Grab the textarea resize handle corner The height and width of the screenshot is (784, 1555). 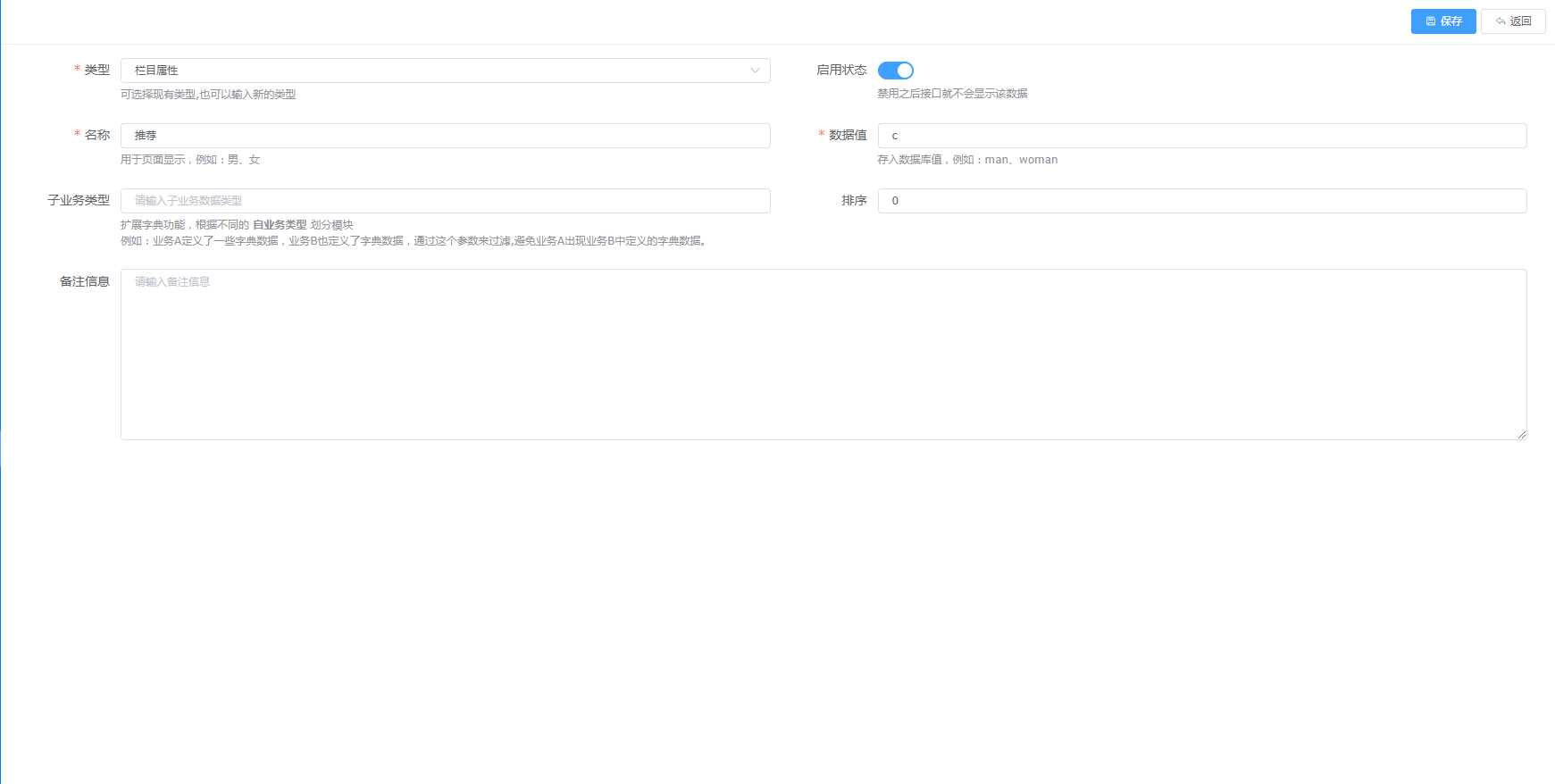[1521, 434]
